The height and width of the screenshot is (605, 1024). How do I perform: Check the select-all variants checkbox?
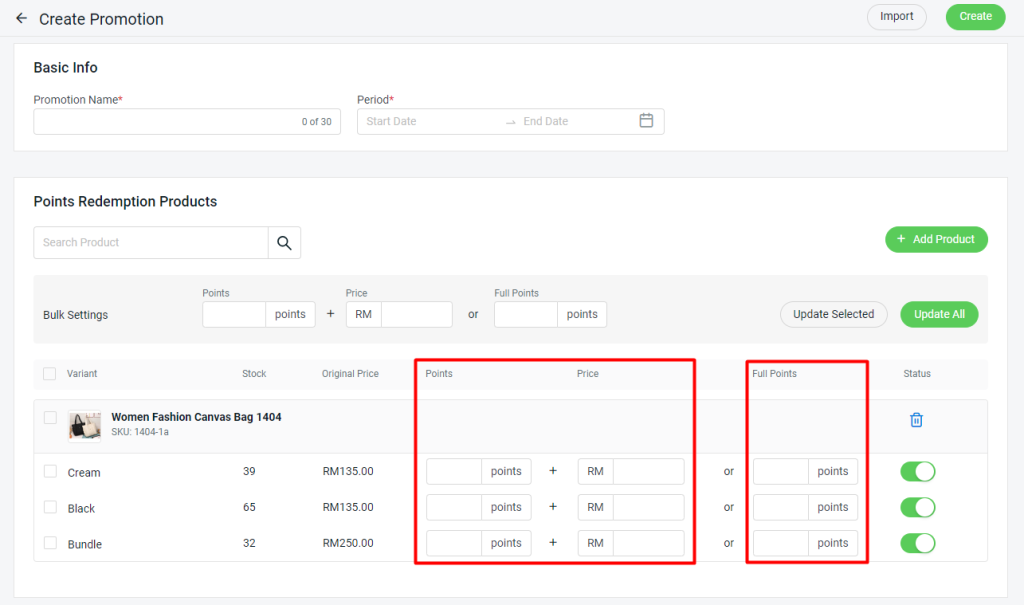tap(50, 374)
